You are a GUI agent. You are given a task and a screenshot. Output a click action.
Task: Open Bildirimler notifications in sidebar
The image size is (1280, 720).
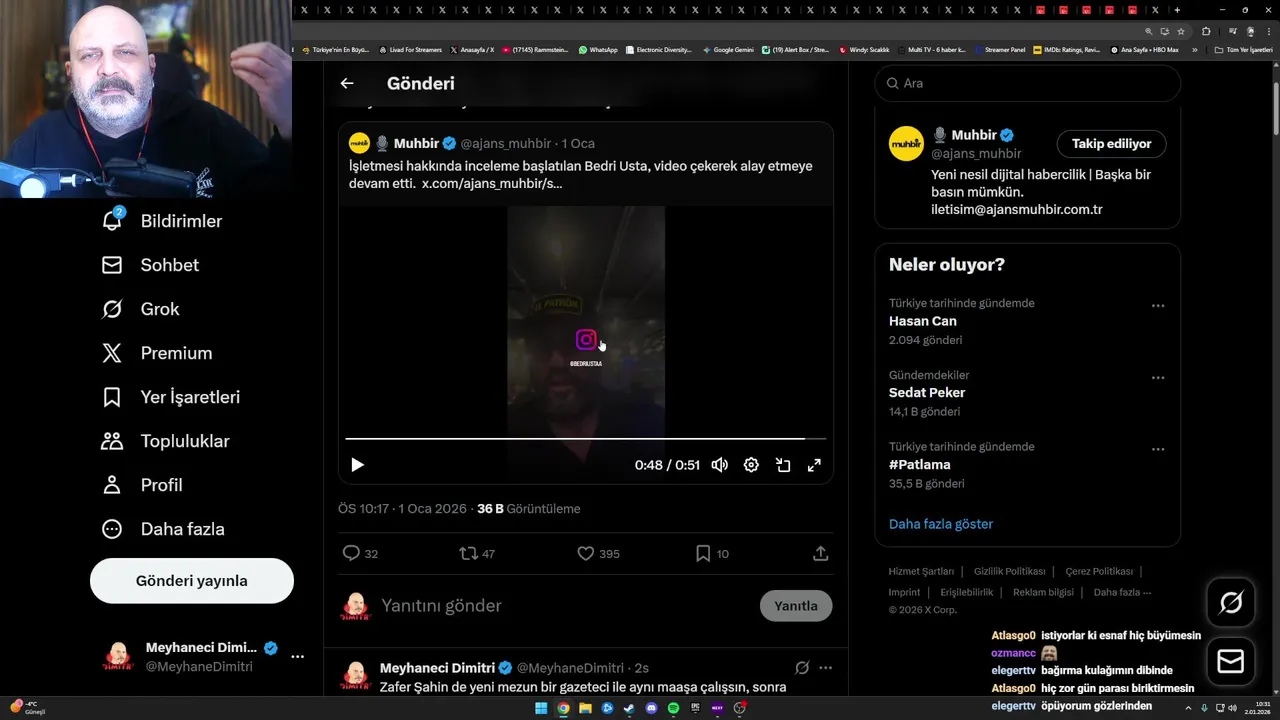[162, 221]
